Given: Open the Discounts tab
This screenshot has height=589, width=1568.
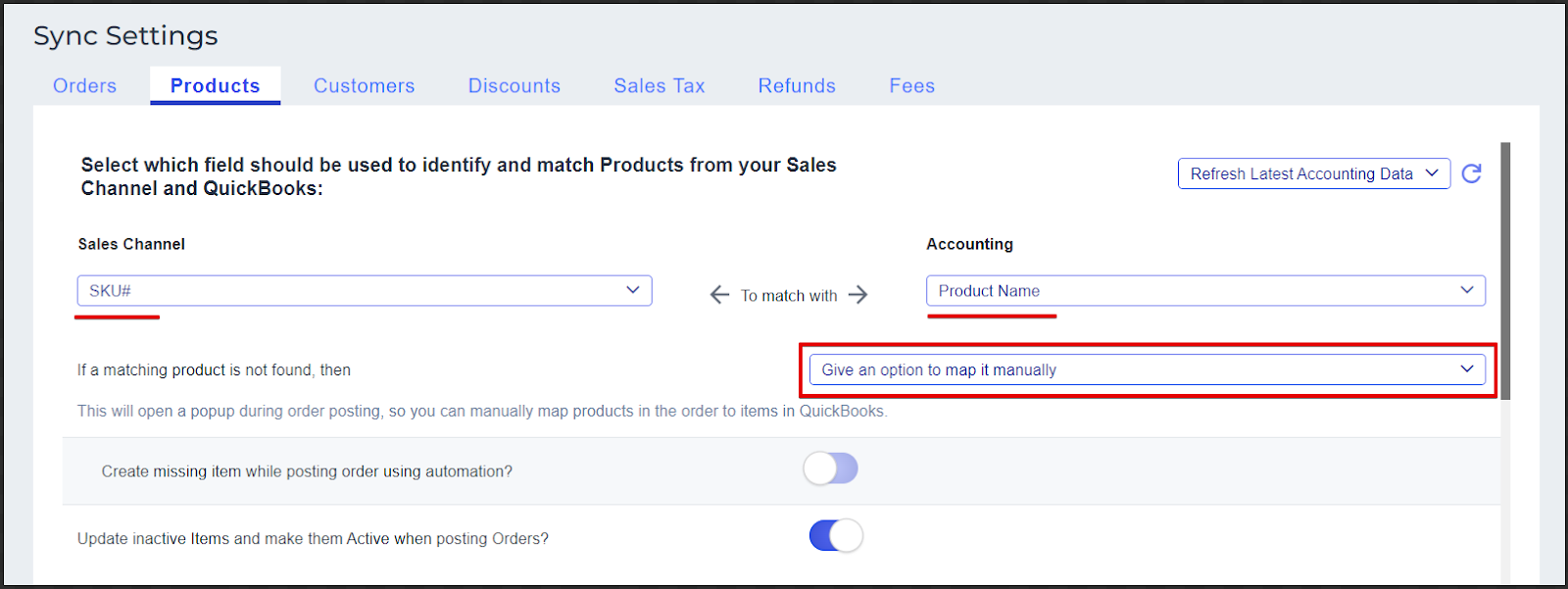Looking at the screenshot, I should (514, 86).
